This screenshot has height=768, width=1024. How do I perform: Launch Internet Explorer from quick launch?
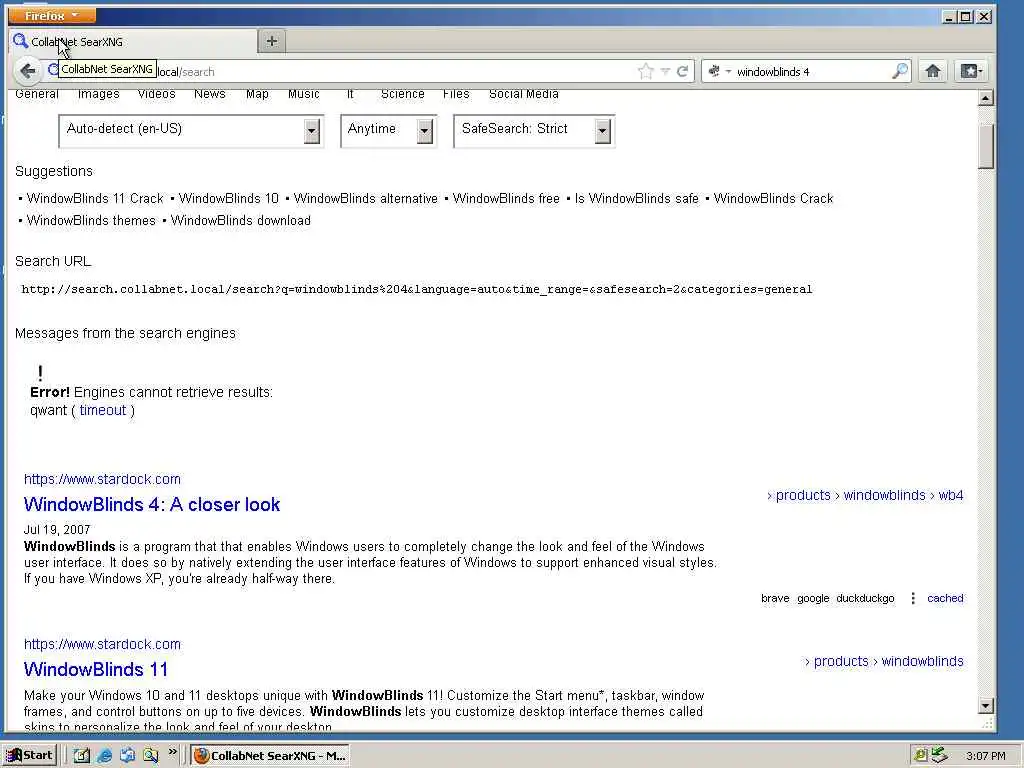pos(104,756)
